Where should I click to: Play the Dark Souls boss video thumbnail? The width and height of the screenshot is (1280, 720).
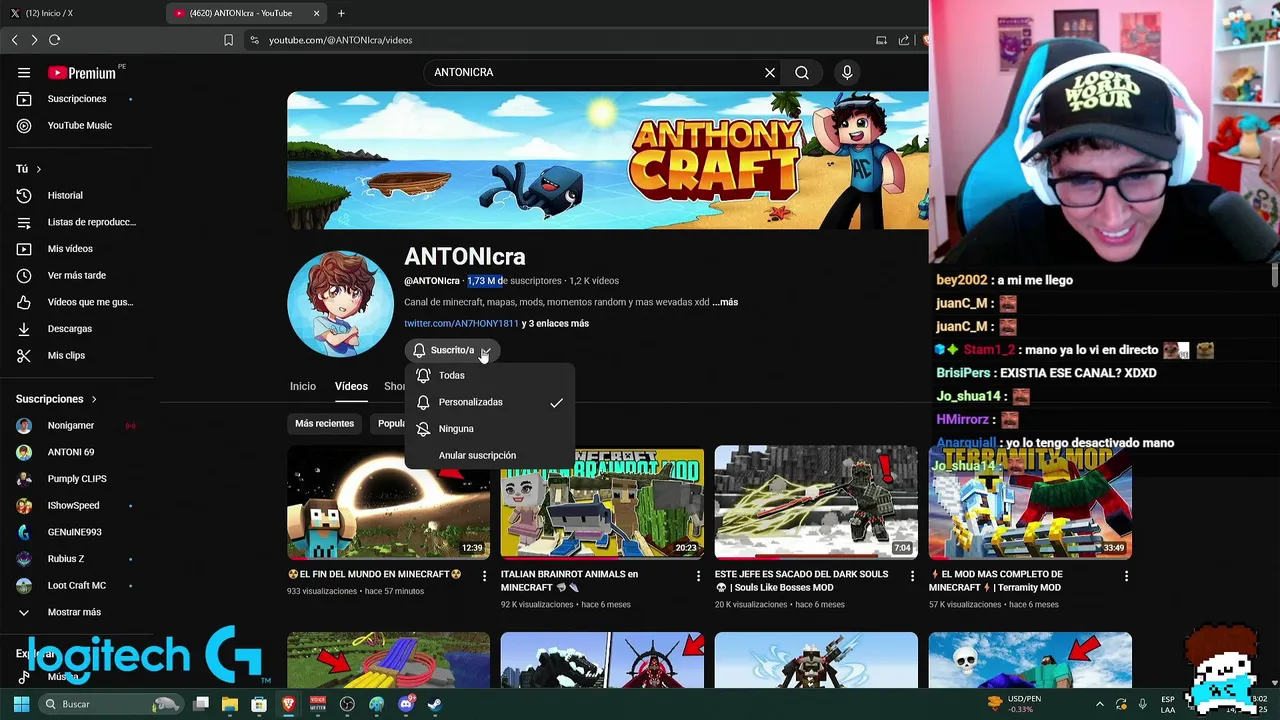point(816,503)
